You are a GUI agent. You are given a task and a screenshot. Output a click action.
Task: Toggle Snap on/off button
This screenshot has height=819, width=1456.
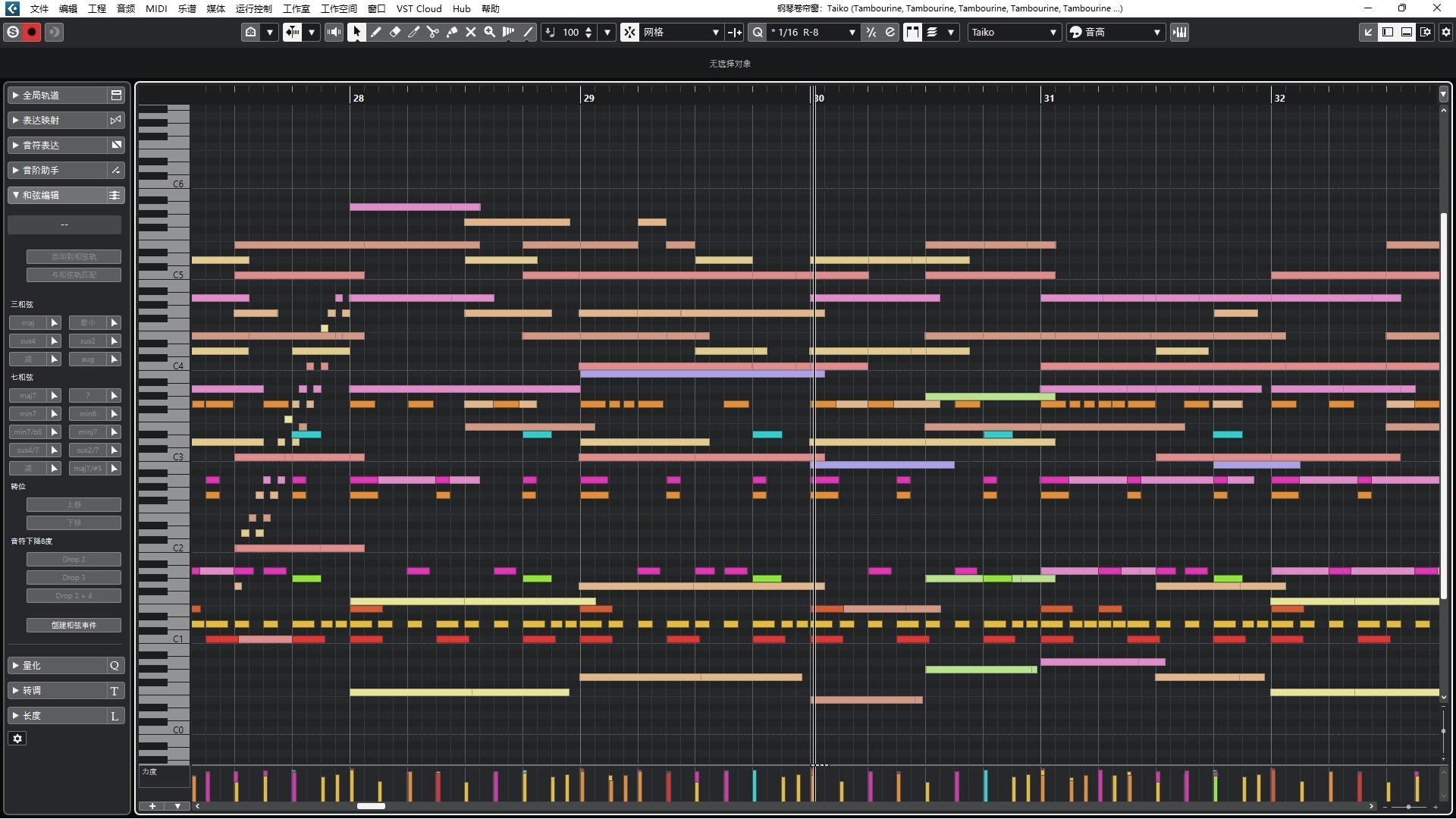629,32
